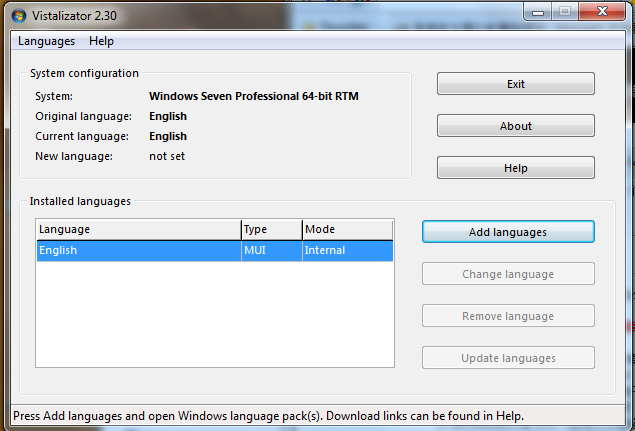This screenshot has height=431, width=635.
Task: Click the Internal mode cell
Action: tap(348, 251)
